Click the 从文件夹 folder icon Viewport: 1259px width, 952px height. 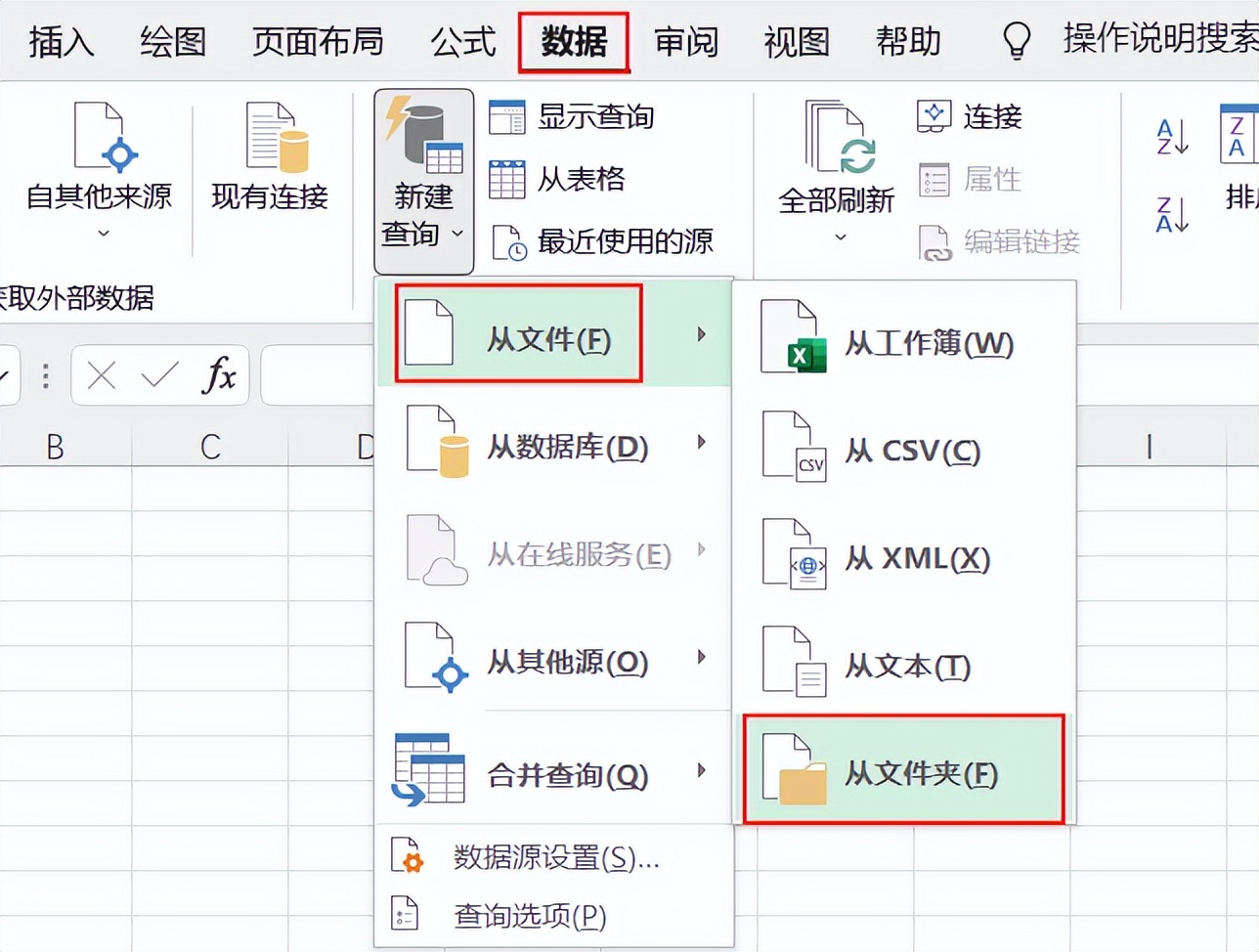pyautogui.click(x=795, y=769)
